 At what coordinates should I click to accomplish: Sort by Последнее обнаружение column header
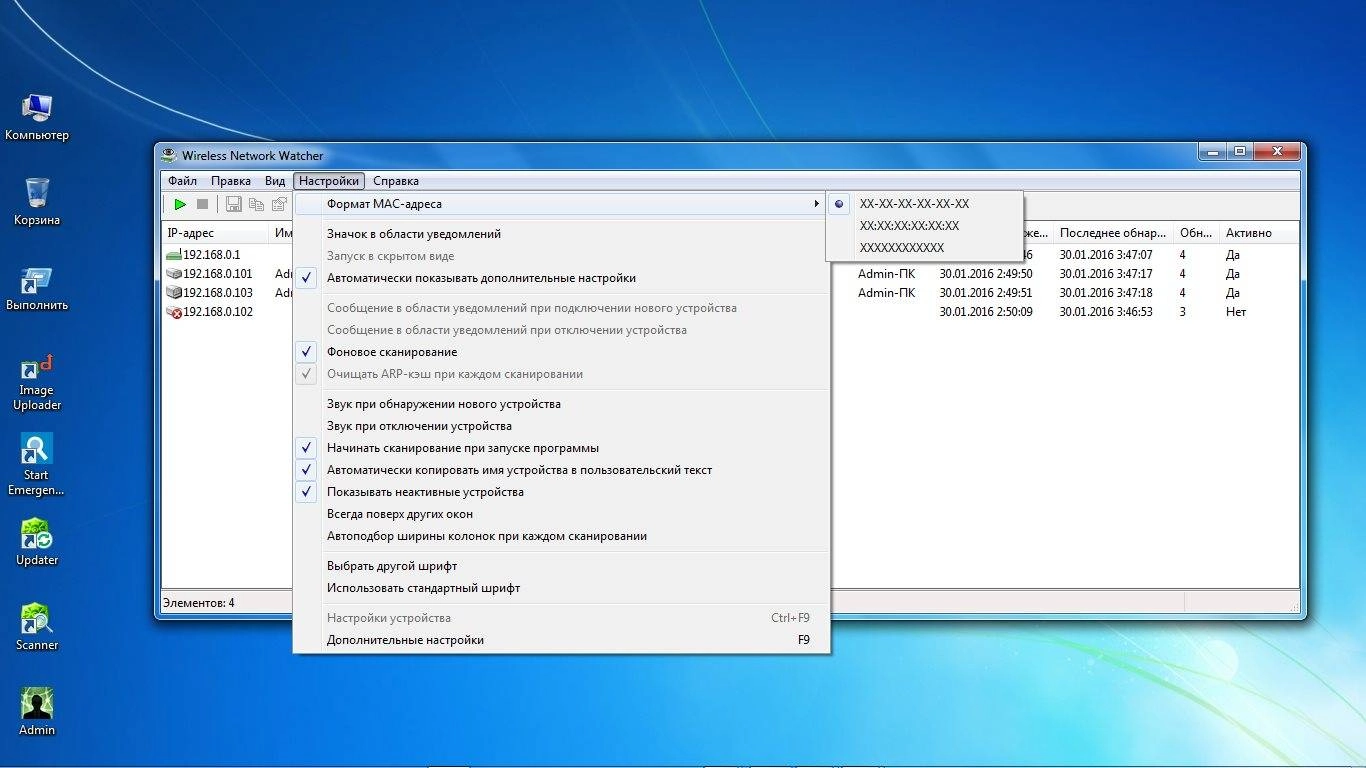[1114, 233]
